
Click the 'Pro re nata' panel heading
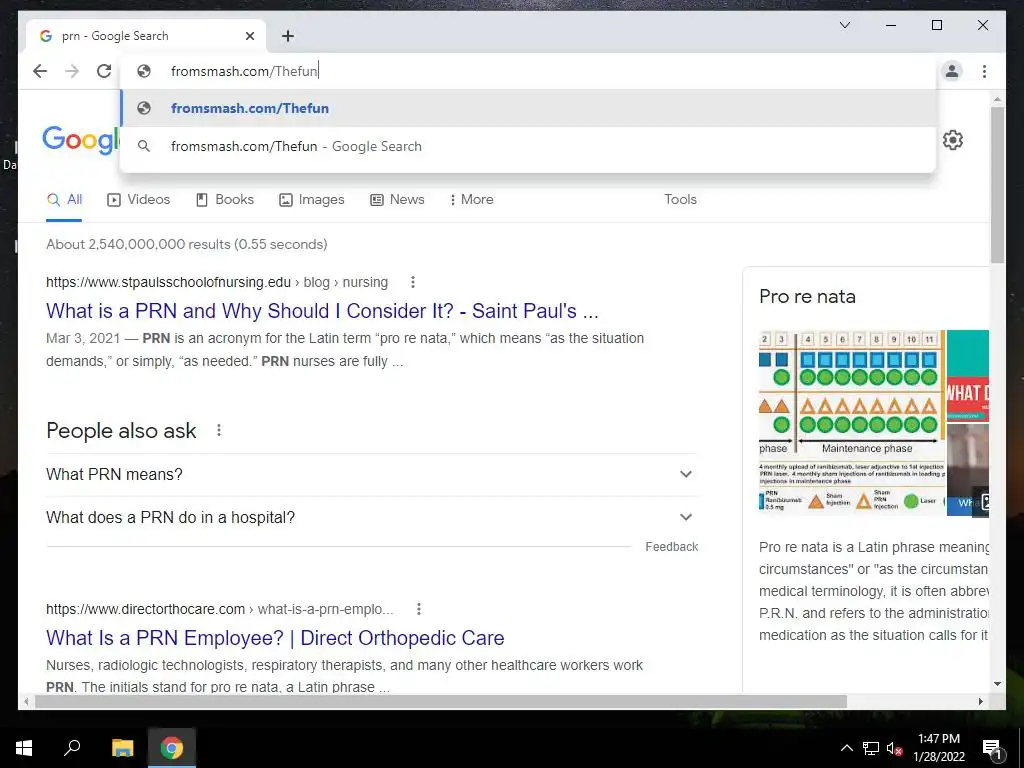[807, 296]
